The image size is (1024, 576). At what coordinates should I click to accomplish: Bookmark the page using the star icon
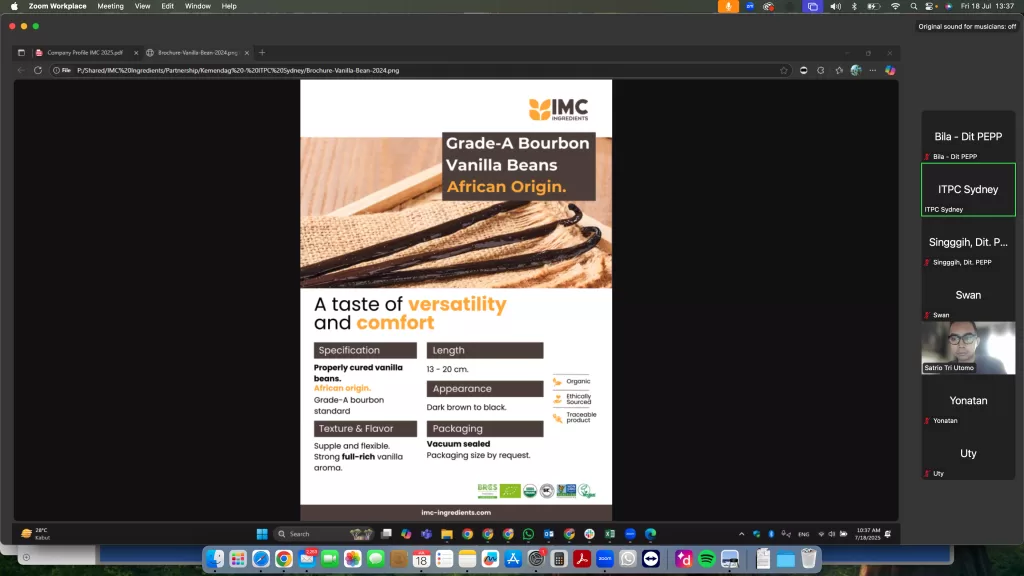(x=783, y=70)
